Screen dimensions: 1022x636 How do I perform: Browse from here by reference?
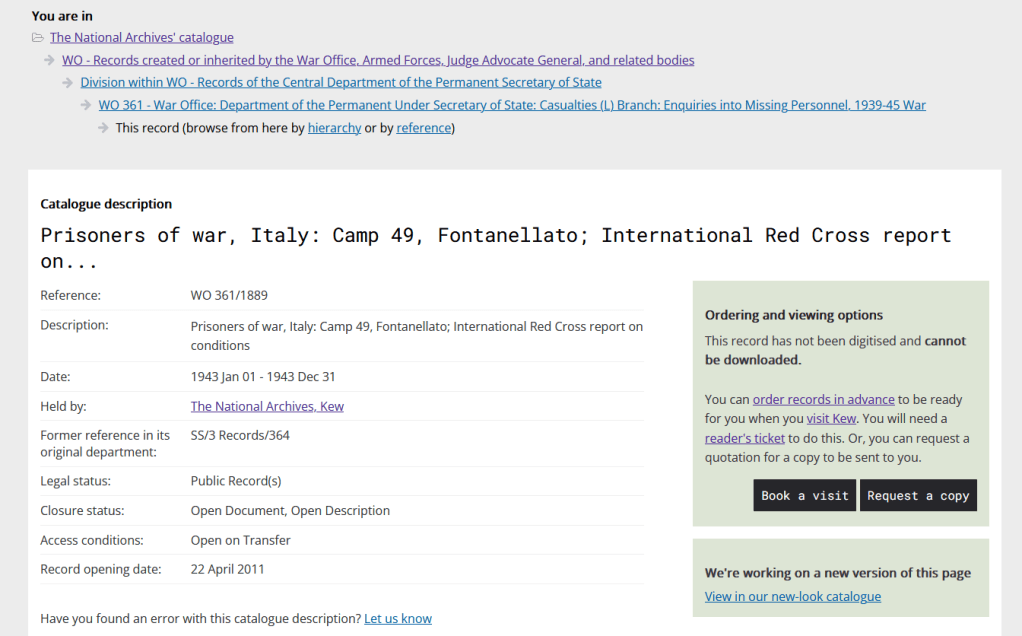pos(423,128)
